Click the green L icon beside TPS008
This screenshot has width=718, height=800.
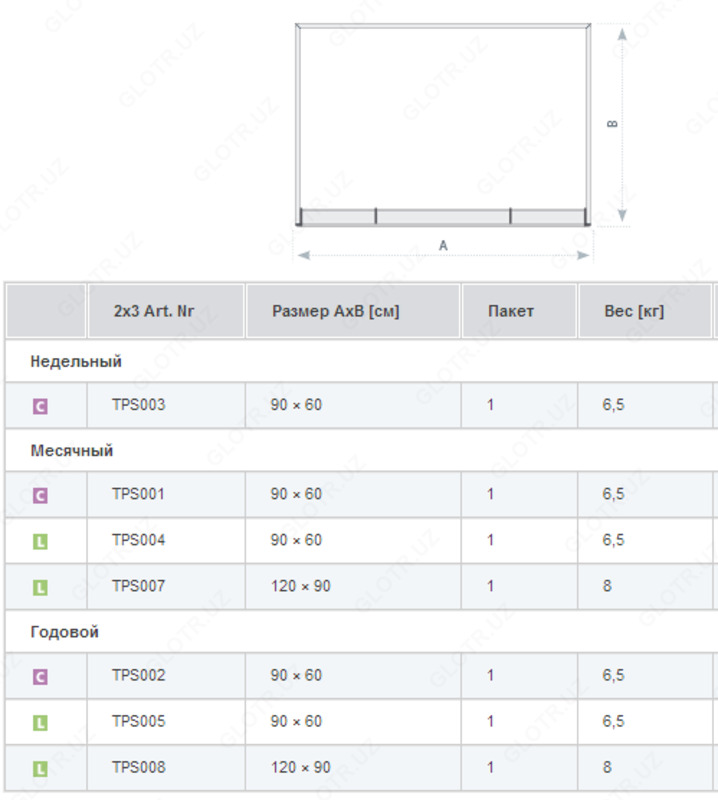[40, 769]
